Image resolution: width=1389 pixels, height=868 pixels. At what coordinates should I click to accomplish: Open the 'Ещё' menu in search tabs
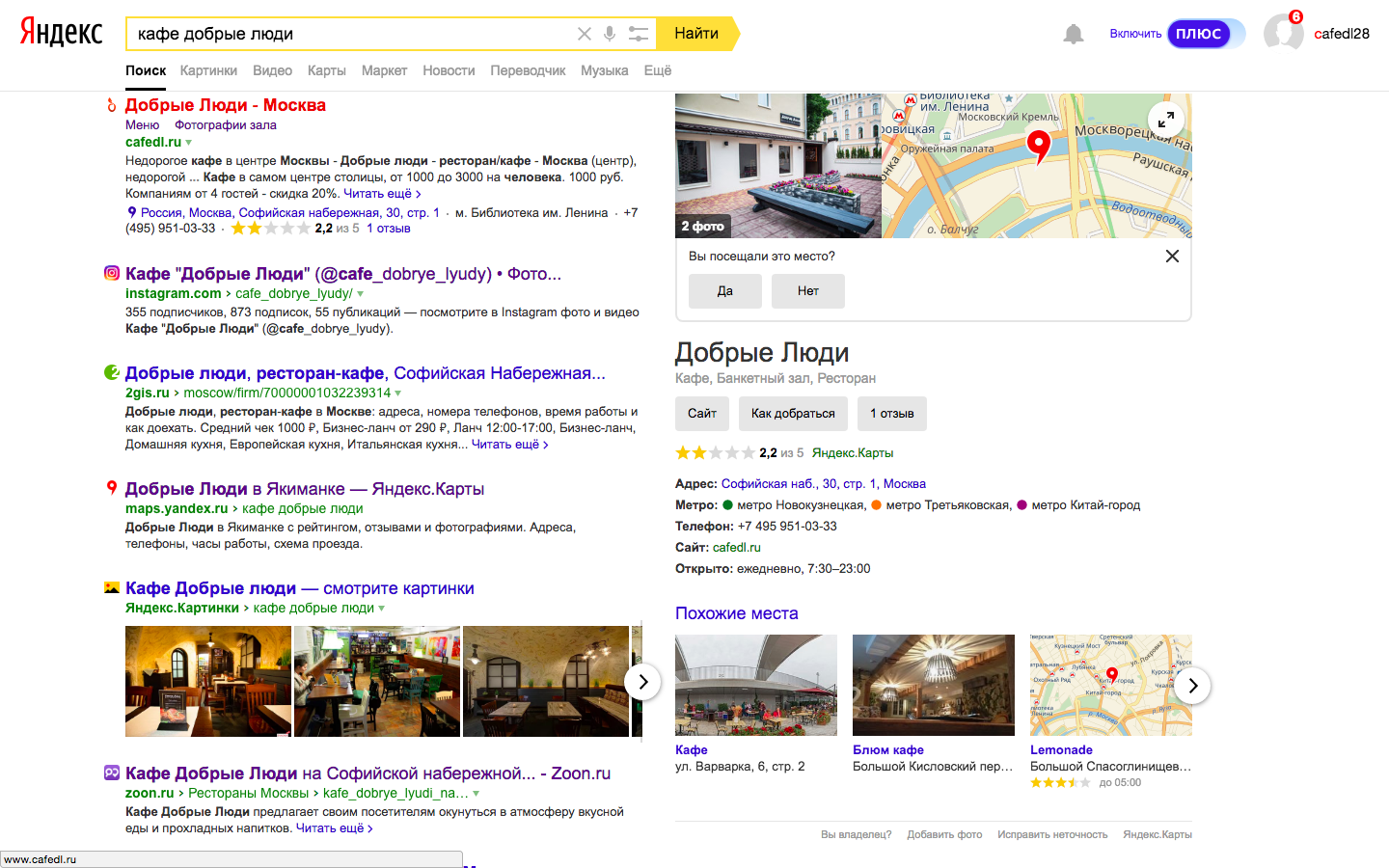657,70
